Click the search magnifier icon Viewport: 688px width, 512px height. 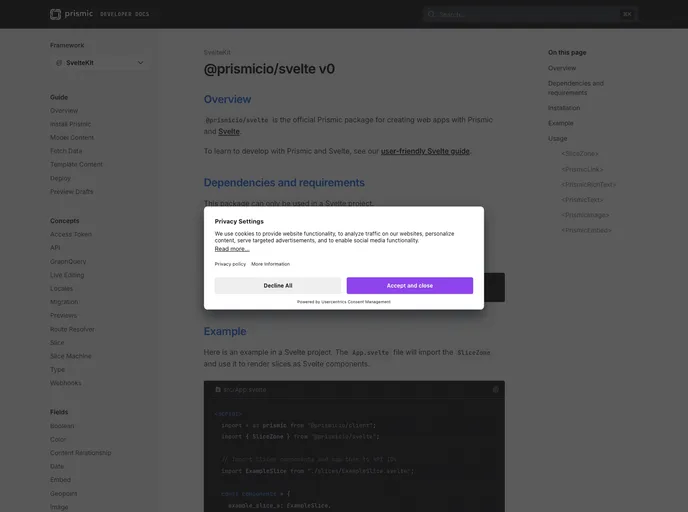pyautogui.click(x=431, y=14)
